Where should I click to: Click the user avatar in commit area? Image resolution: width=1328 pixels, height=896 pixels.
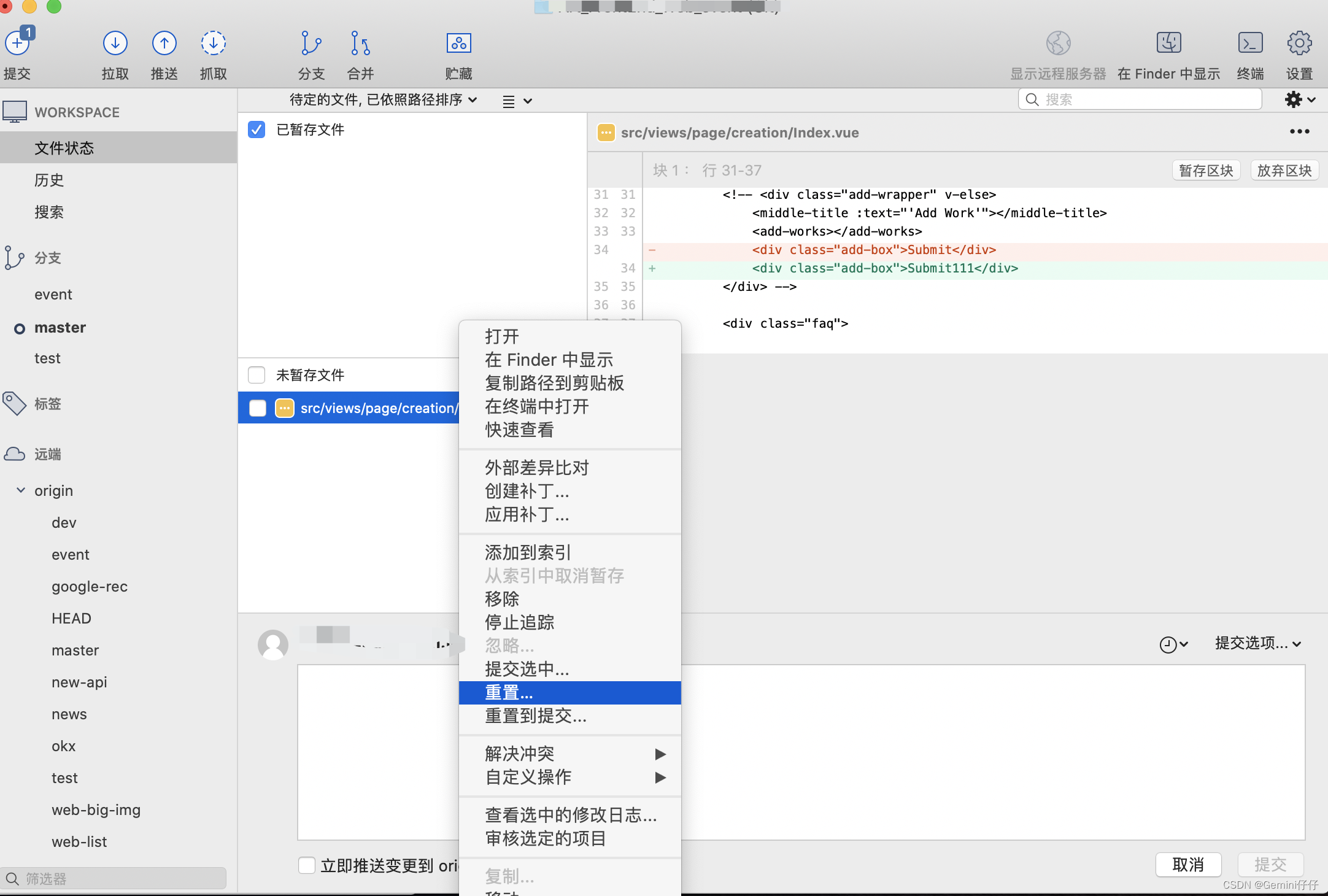pyautogui.click(x=273, y=644)
